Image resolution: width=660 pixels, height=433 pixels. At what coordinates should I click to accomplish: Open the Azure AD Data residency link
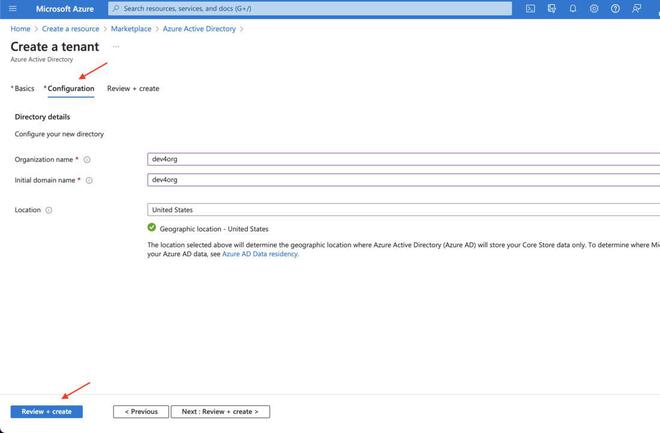pyautogui.click(x=260, y=254)
